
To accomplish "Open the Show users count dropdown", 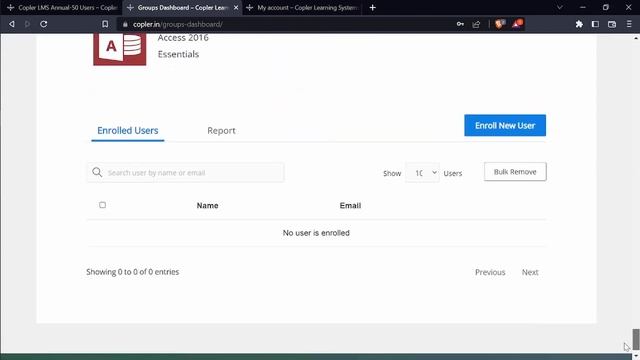I will tap(422, 173).
